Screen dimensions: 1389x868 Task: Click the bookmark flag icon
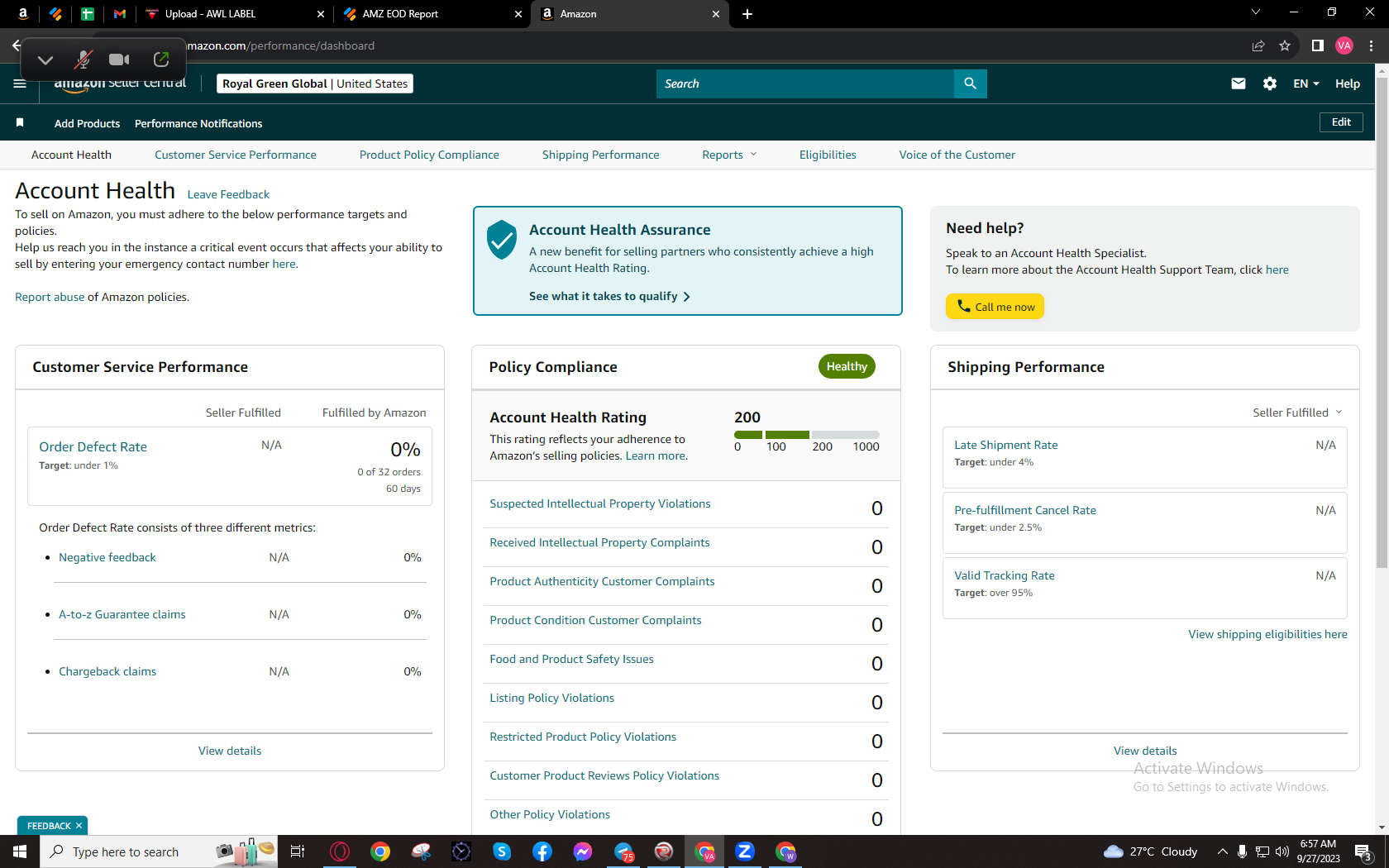point(20,123)
